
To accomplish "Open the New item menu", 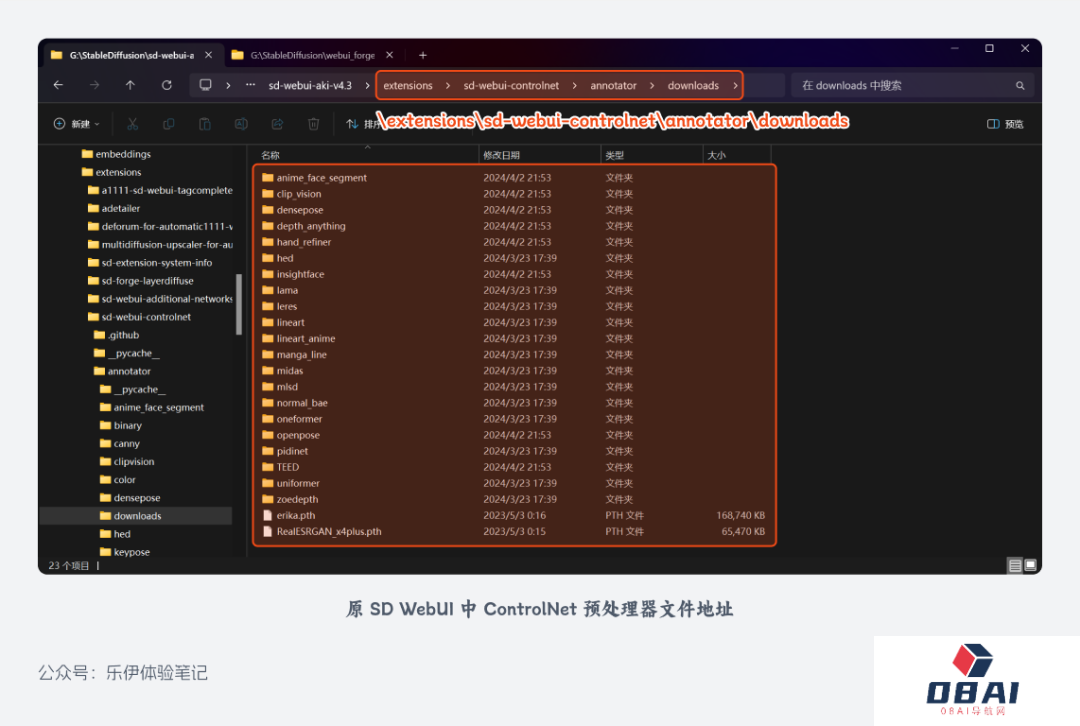I will coord(76,124).
